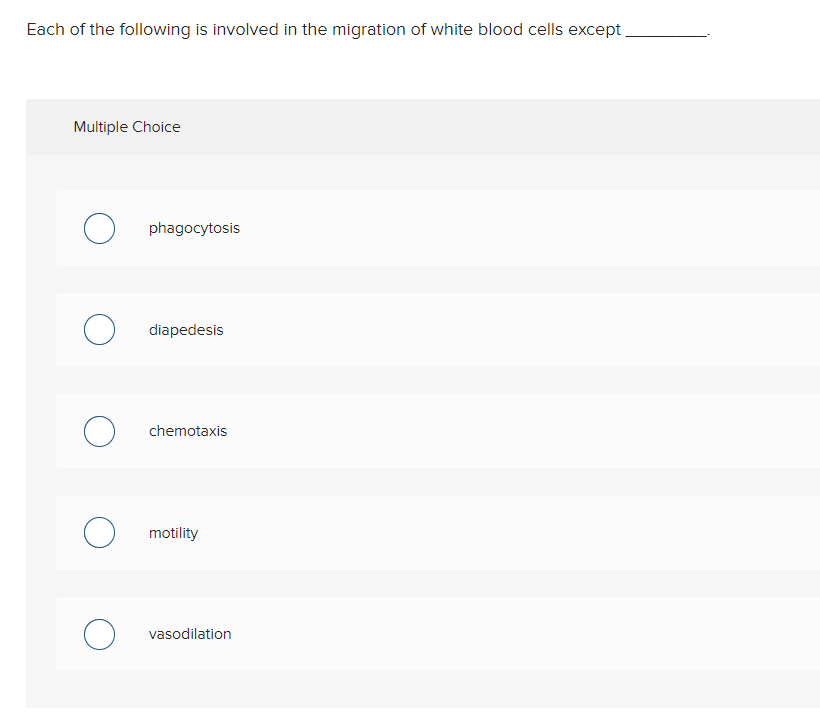Select the chemotaxis radio button
This screenshot has height=726, width=820.
pyautogui.click(x=99, y=431)
